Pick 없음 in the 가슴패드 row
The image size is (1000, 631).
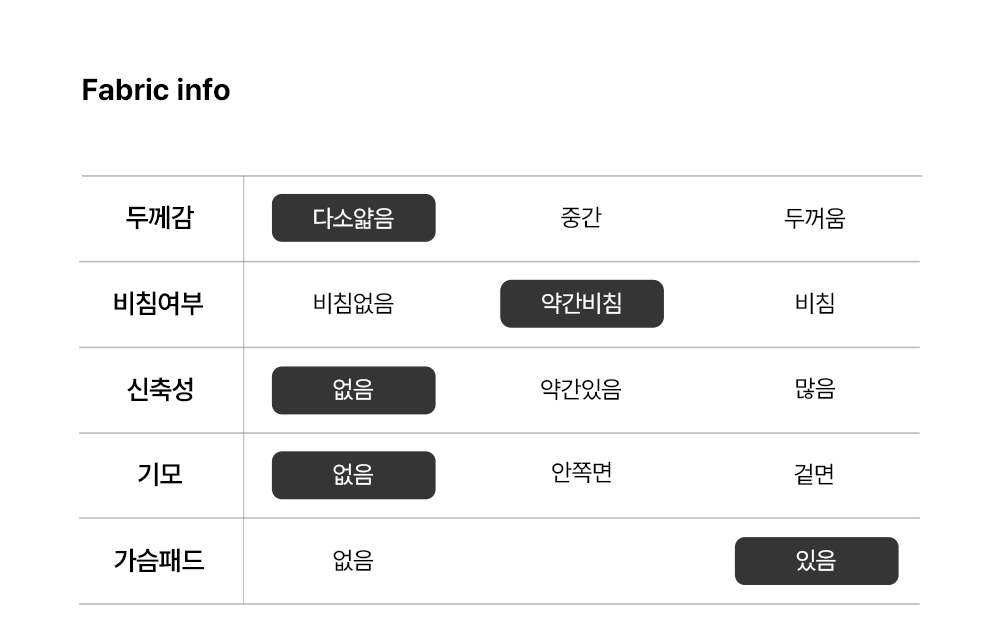click(353, 561)
